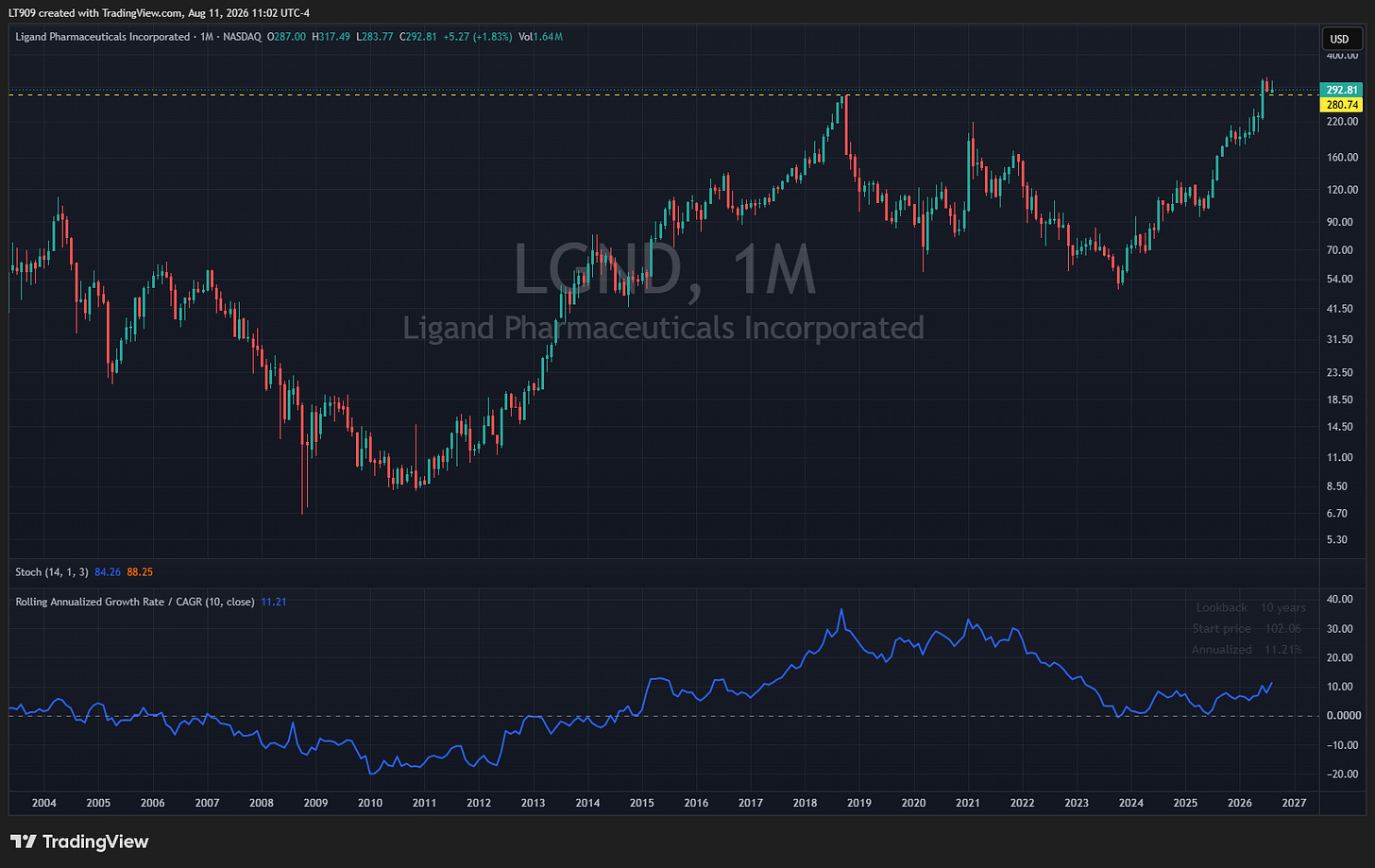Click the 11.00 price axis label
The height and width of the screenshot is (868, 1375).
(x=1339, y=458)
